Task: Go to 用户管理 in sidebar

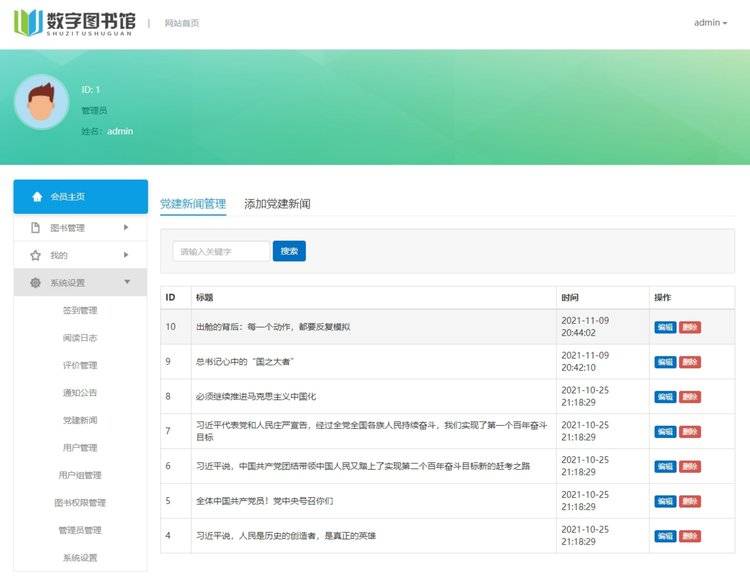Action: coord(80,447)
